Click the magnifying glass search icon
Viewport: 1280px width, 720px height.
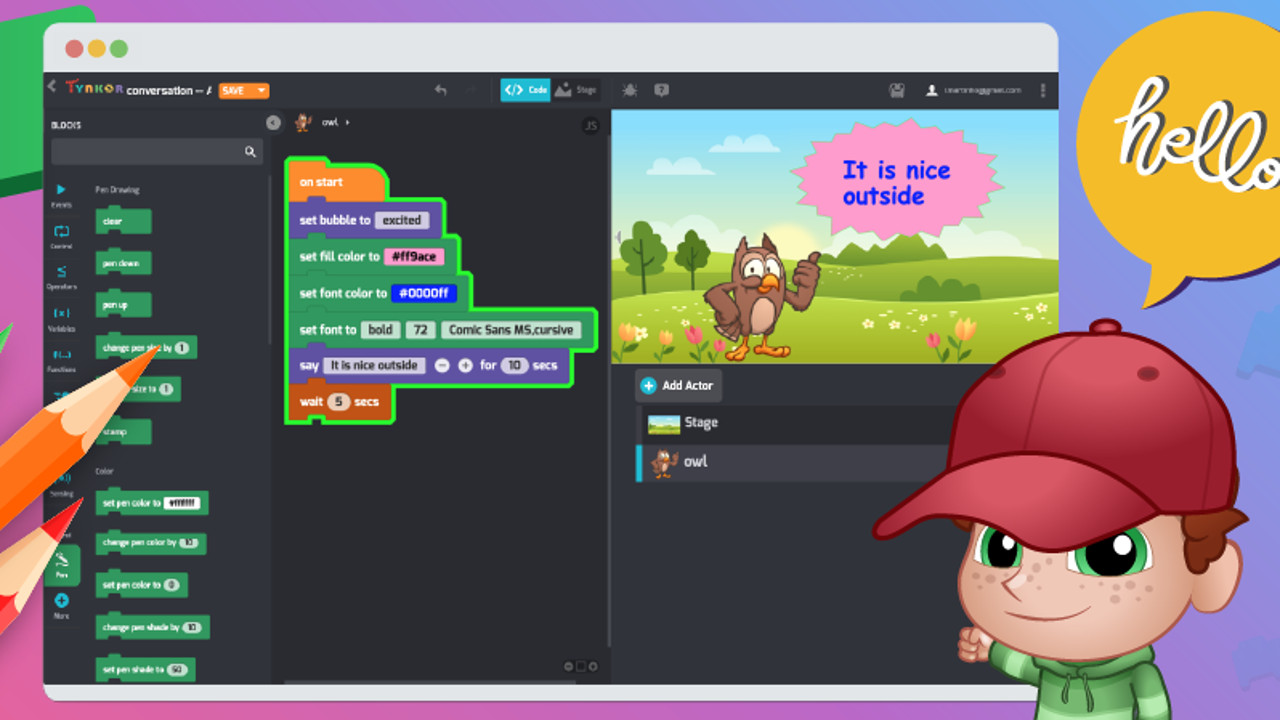tap(251, 152)
